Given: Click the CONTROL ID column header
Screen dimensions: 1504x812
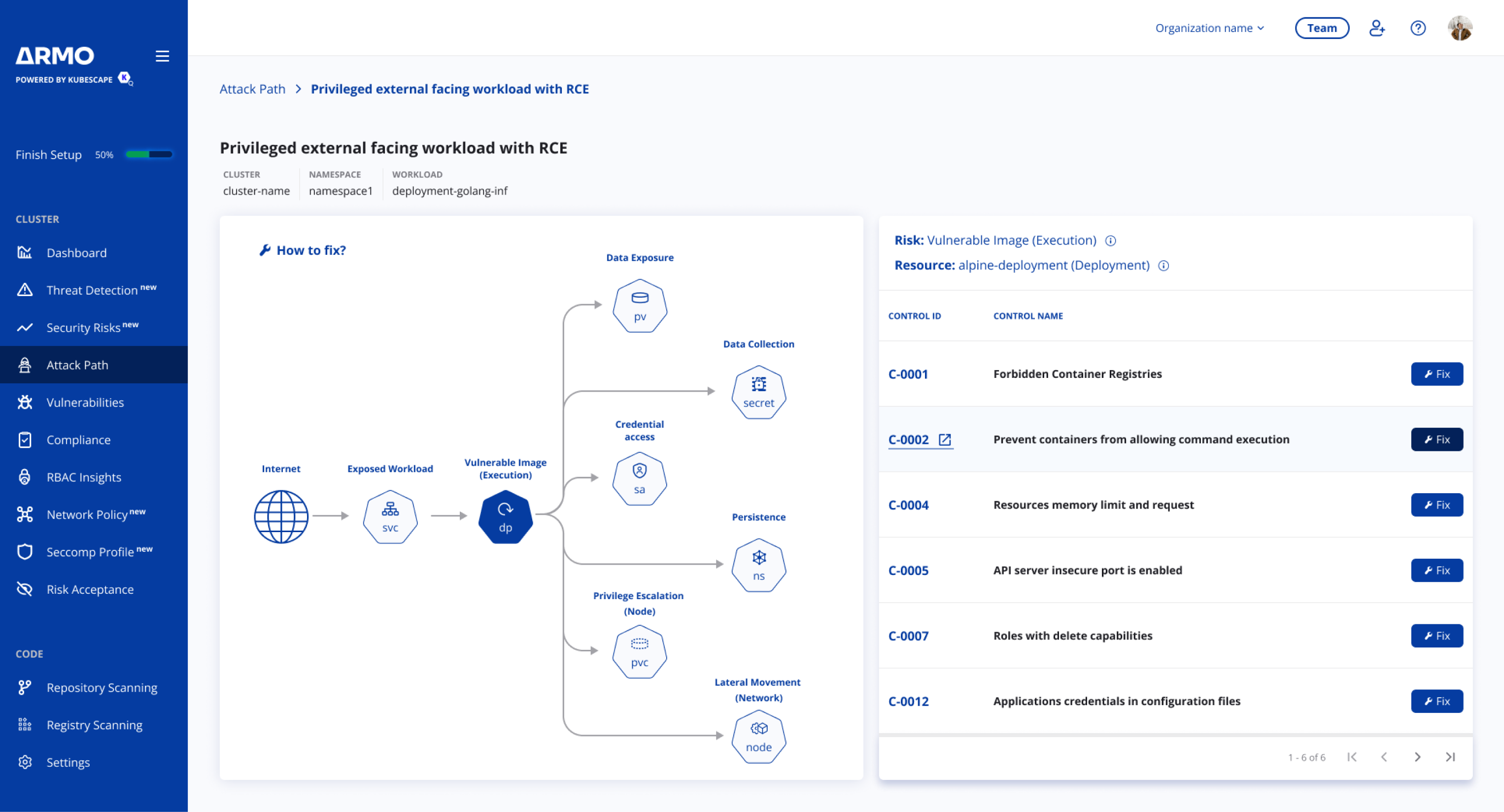Looking at the screenshot, I should point(914,316).
